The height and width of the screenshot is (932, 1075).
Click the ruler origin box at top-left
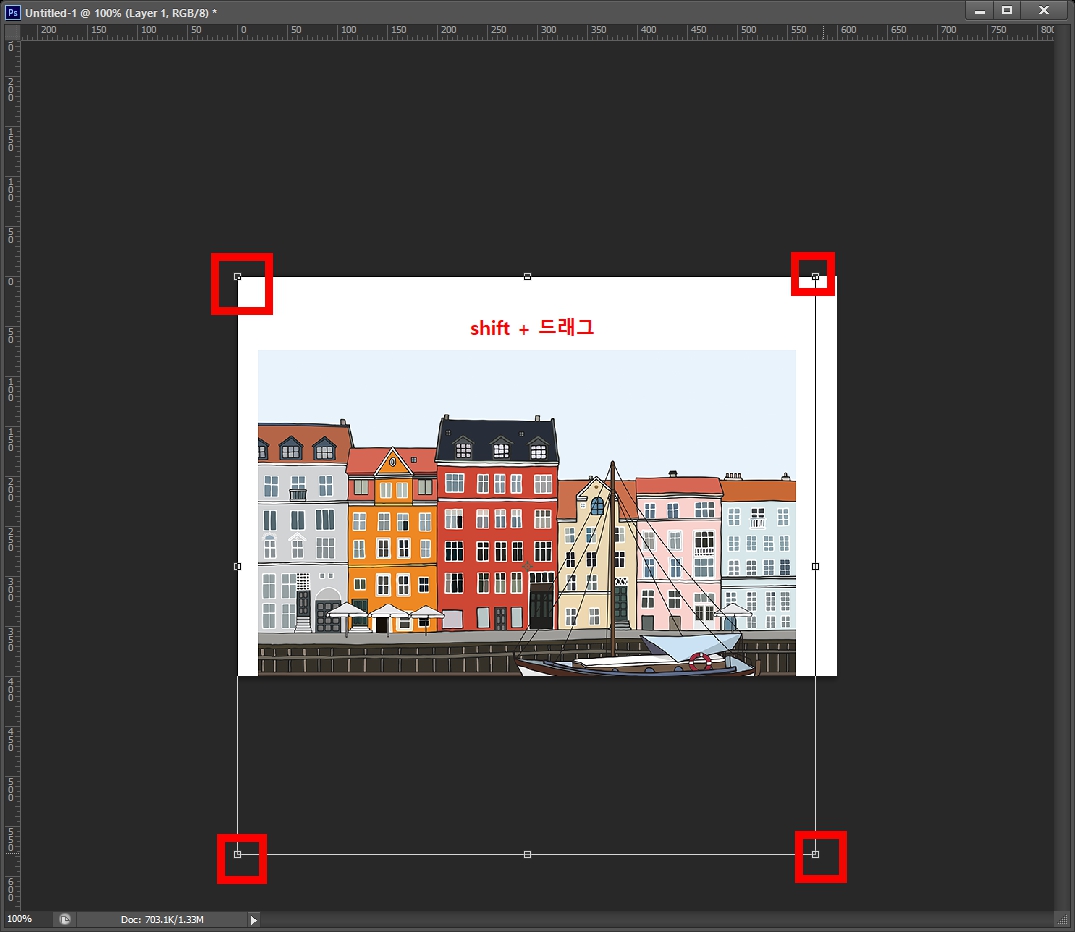point(12,32)
